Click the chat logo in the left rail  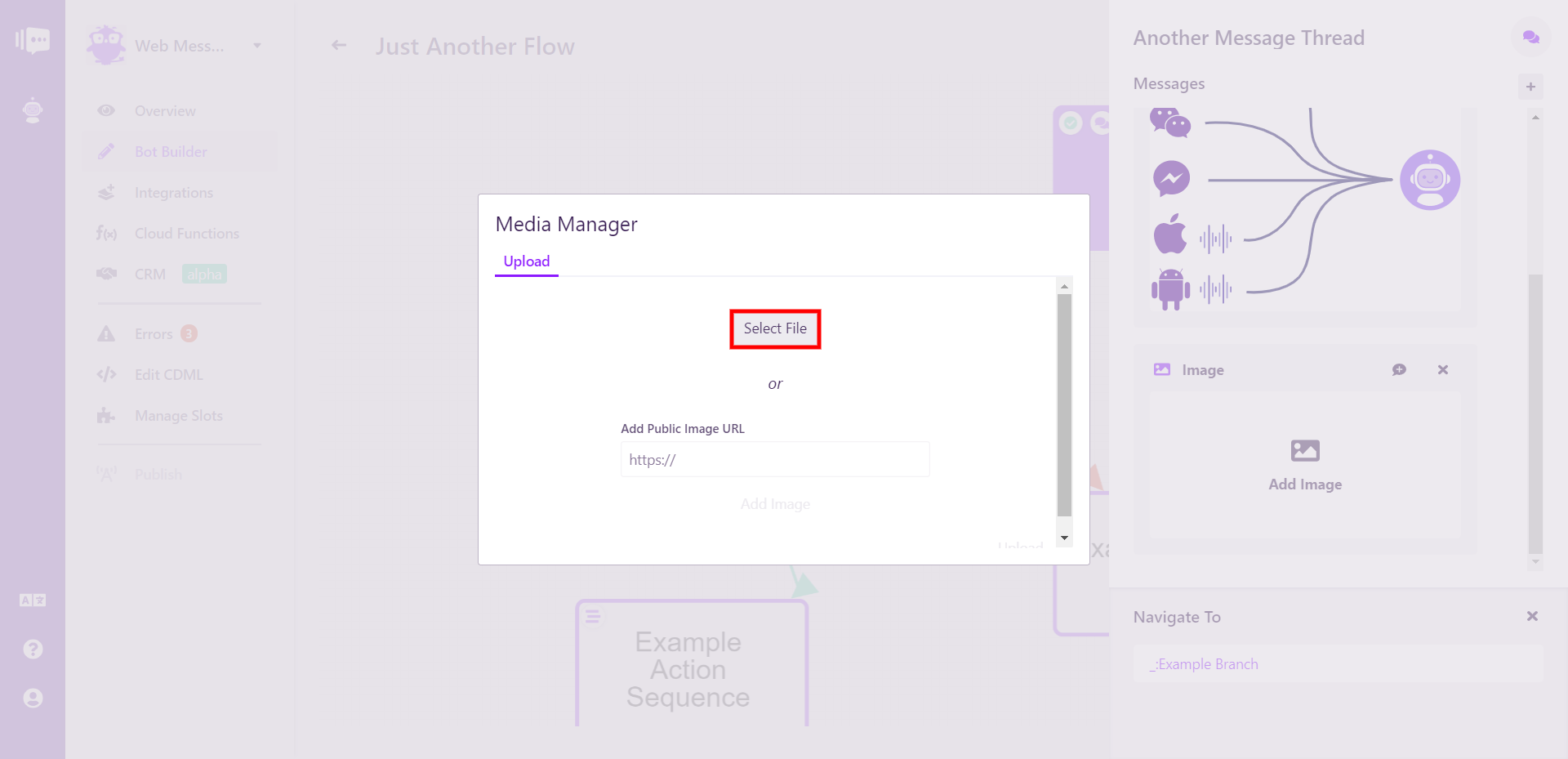click(33, 40)
